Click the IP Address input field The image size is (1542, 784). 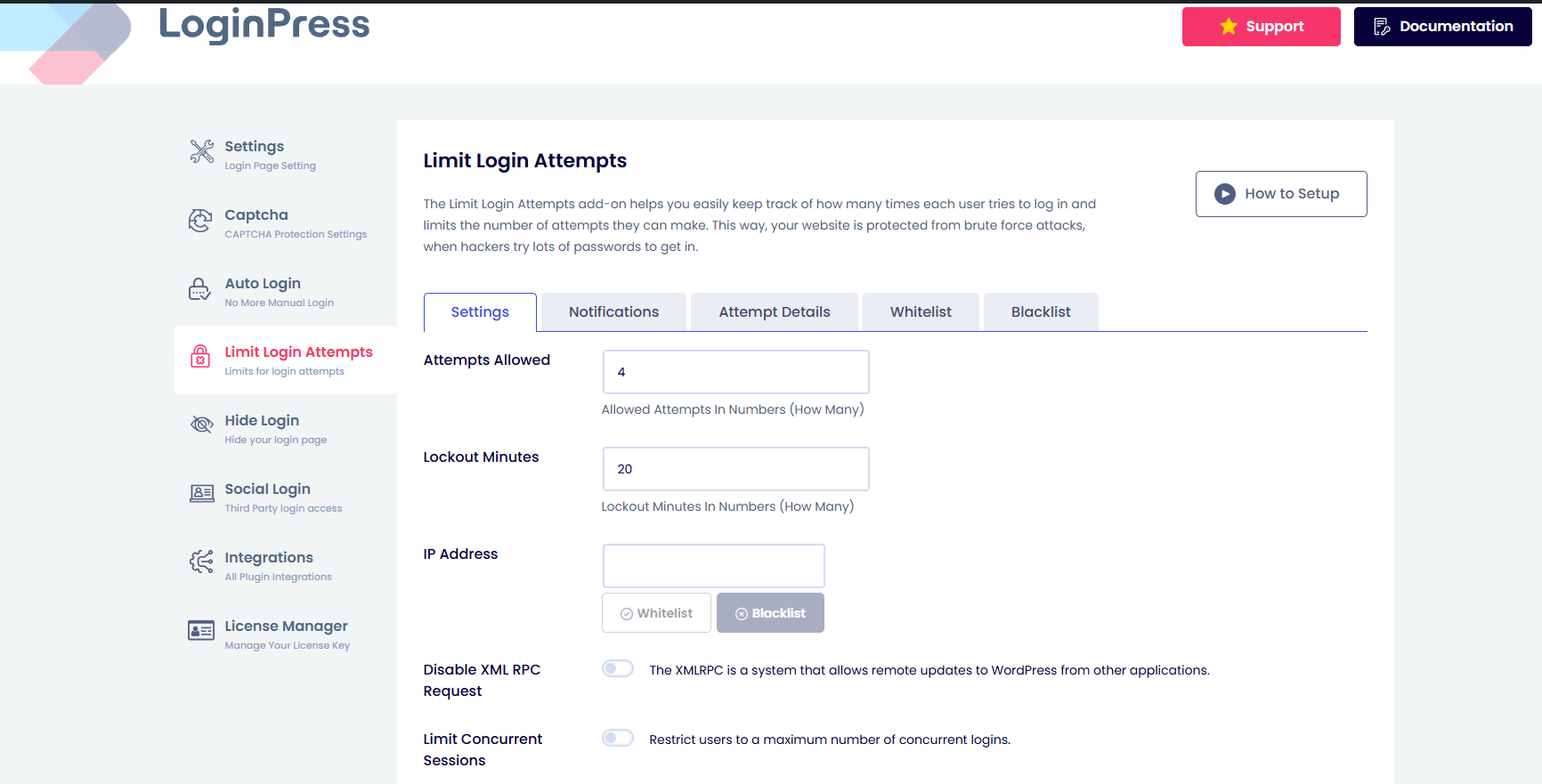click(x=713, y=566)
